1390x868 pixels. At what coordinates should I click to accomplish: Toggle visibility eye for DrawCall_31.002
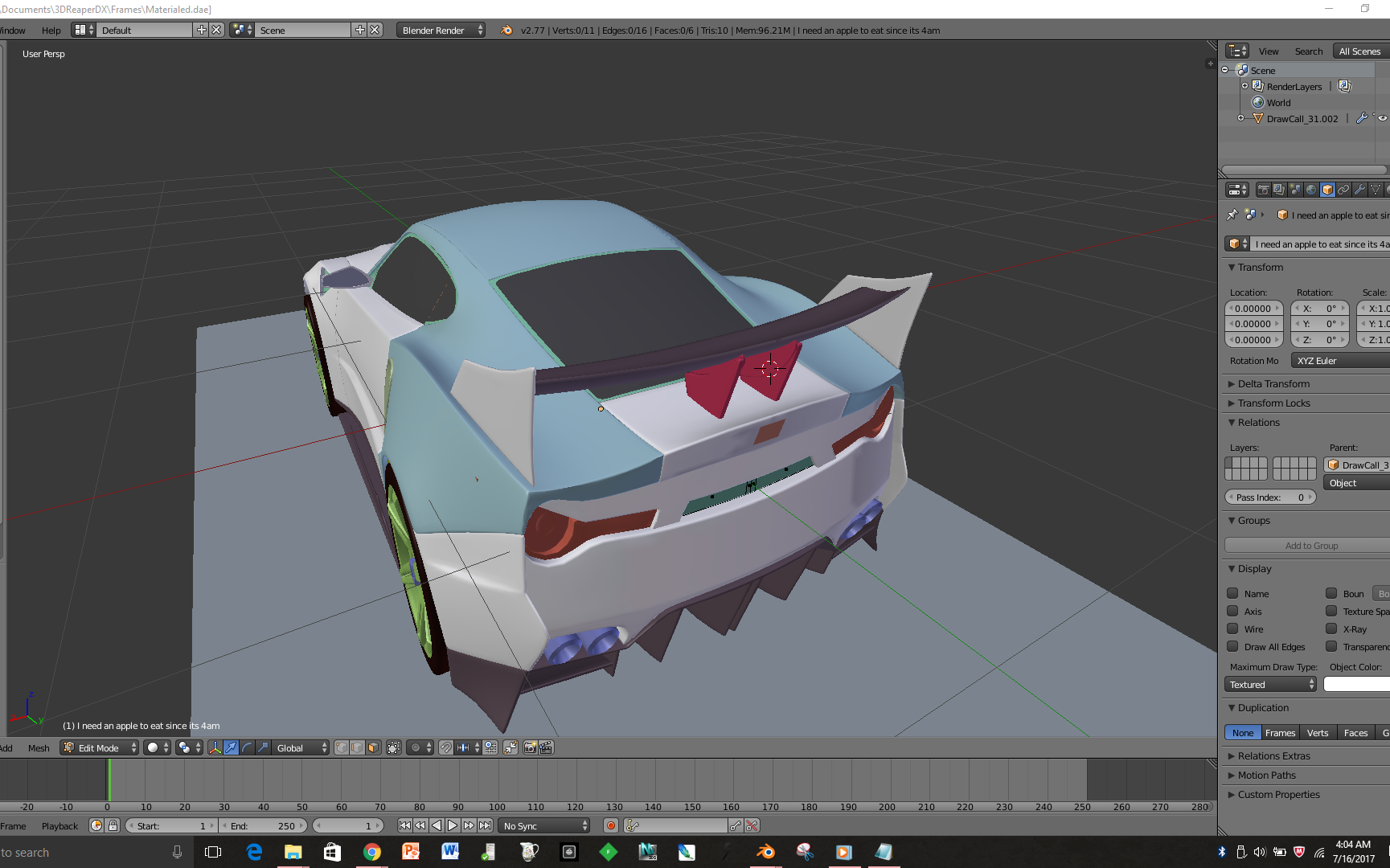(1382, 118)
